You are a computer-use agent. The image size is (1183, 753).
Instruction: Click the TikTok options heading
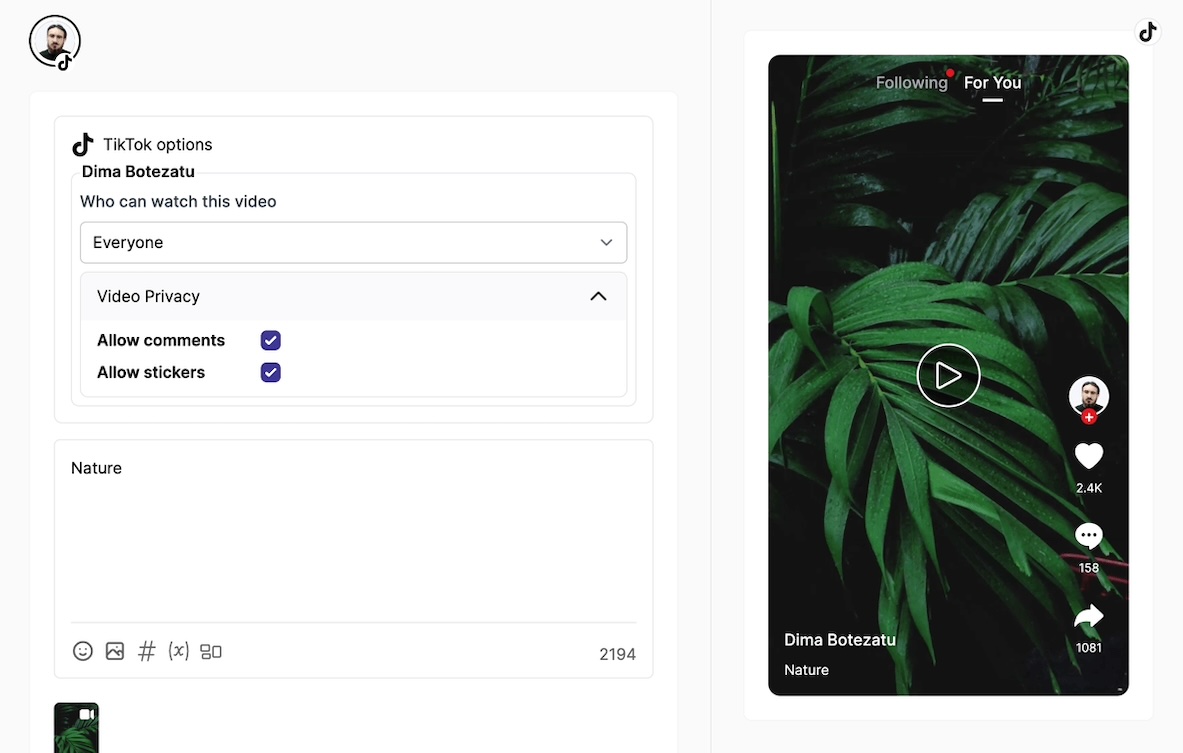158,144
